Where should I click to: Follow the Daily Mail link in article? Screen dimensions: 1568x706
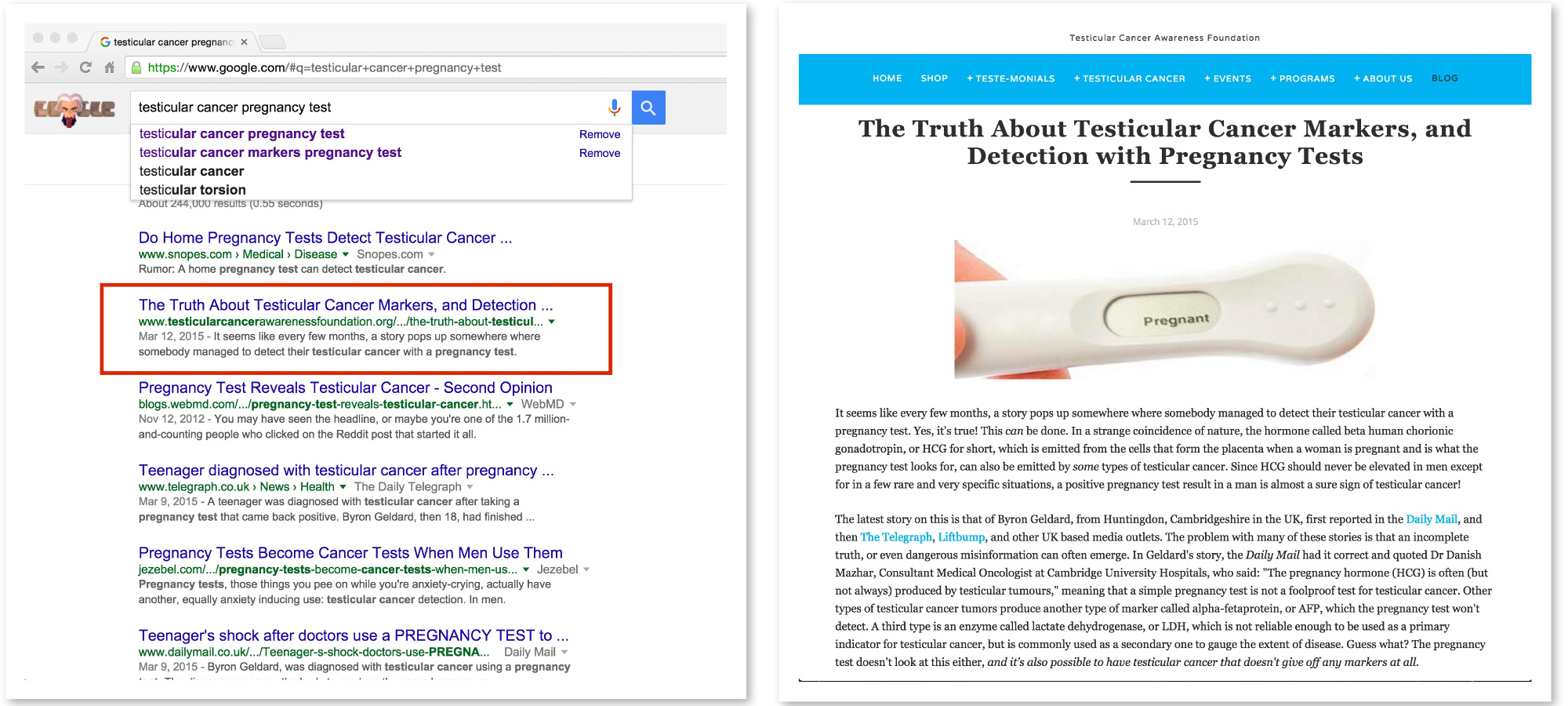1432,519
